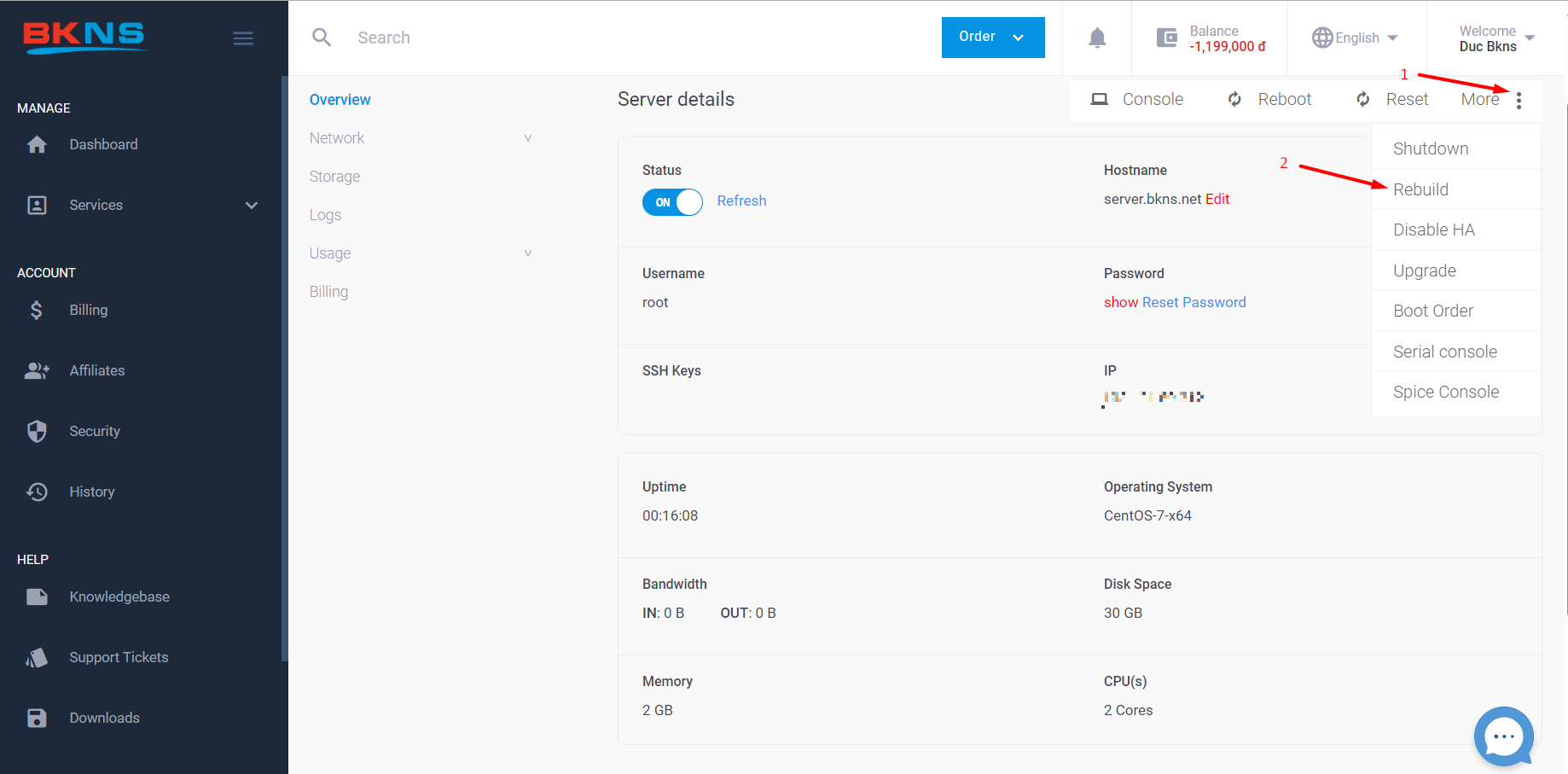1568x774 pixels.
Task: Expand the Services sidebar menu
Action: [251, 206]
